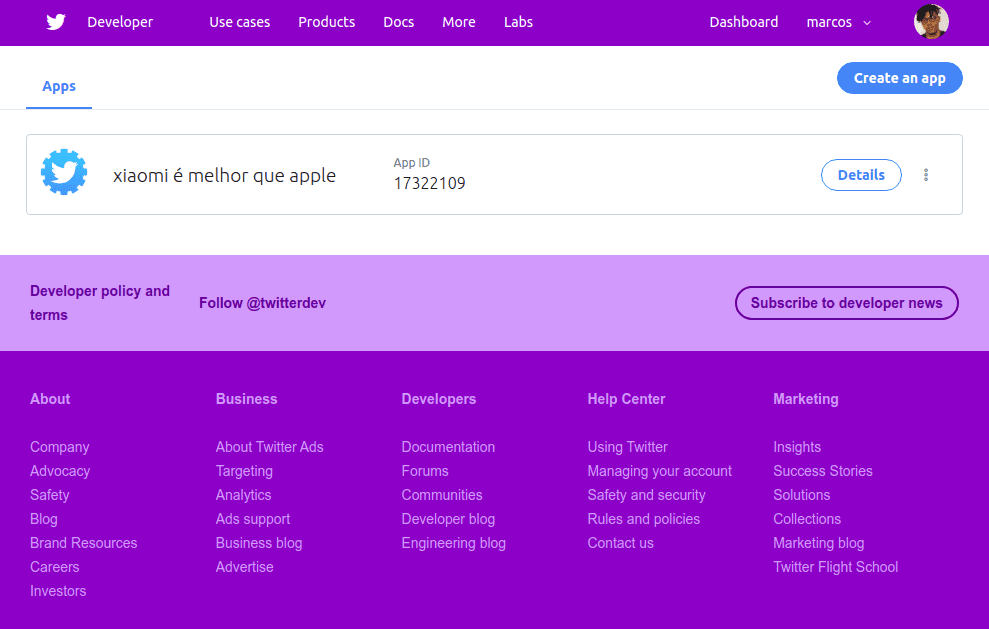Expand the marcos account dropdown
The image size is (989, 629).
(x=838, y=22)
